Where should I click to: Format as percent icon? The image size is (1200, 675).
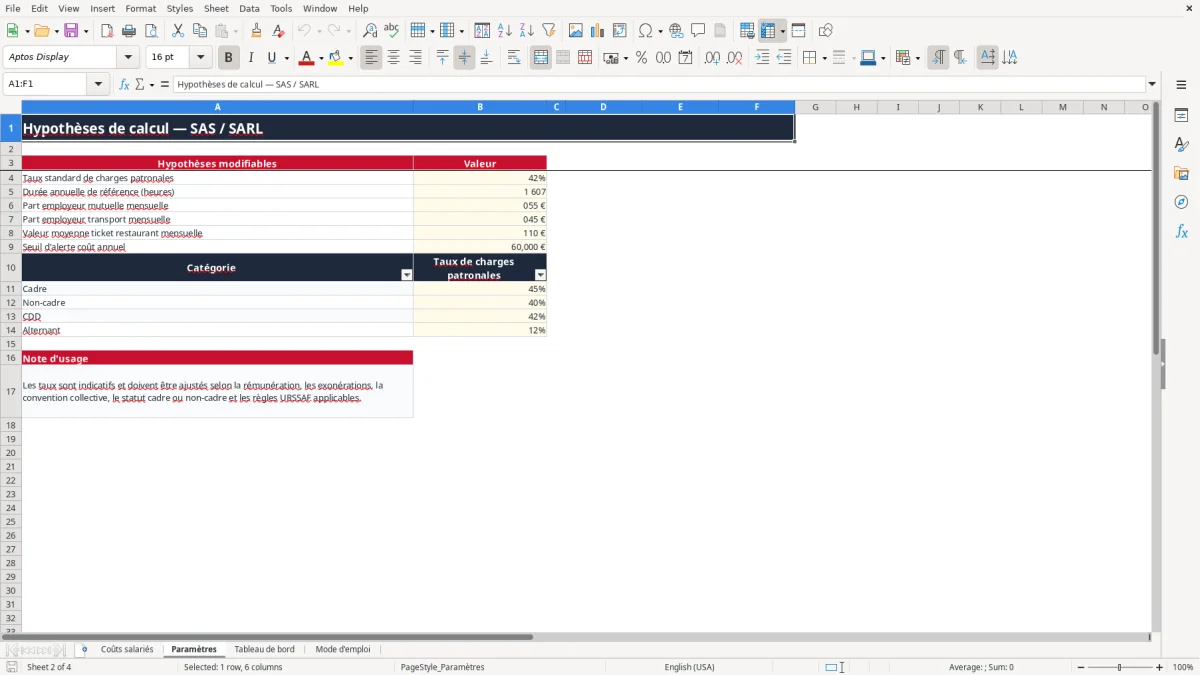(641, 58)
